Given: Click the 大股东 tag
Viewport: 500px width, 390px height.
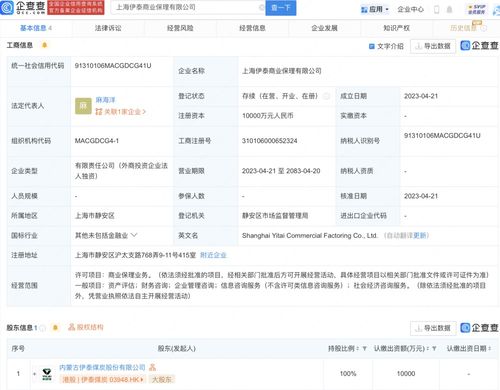Looking at the screenshot, I should pyautogui.click(x=161, y=379).
